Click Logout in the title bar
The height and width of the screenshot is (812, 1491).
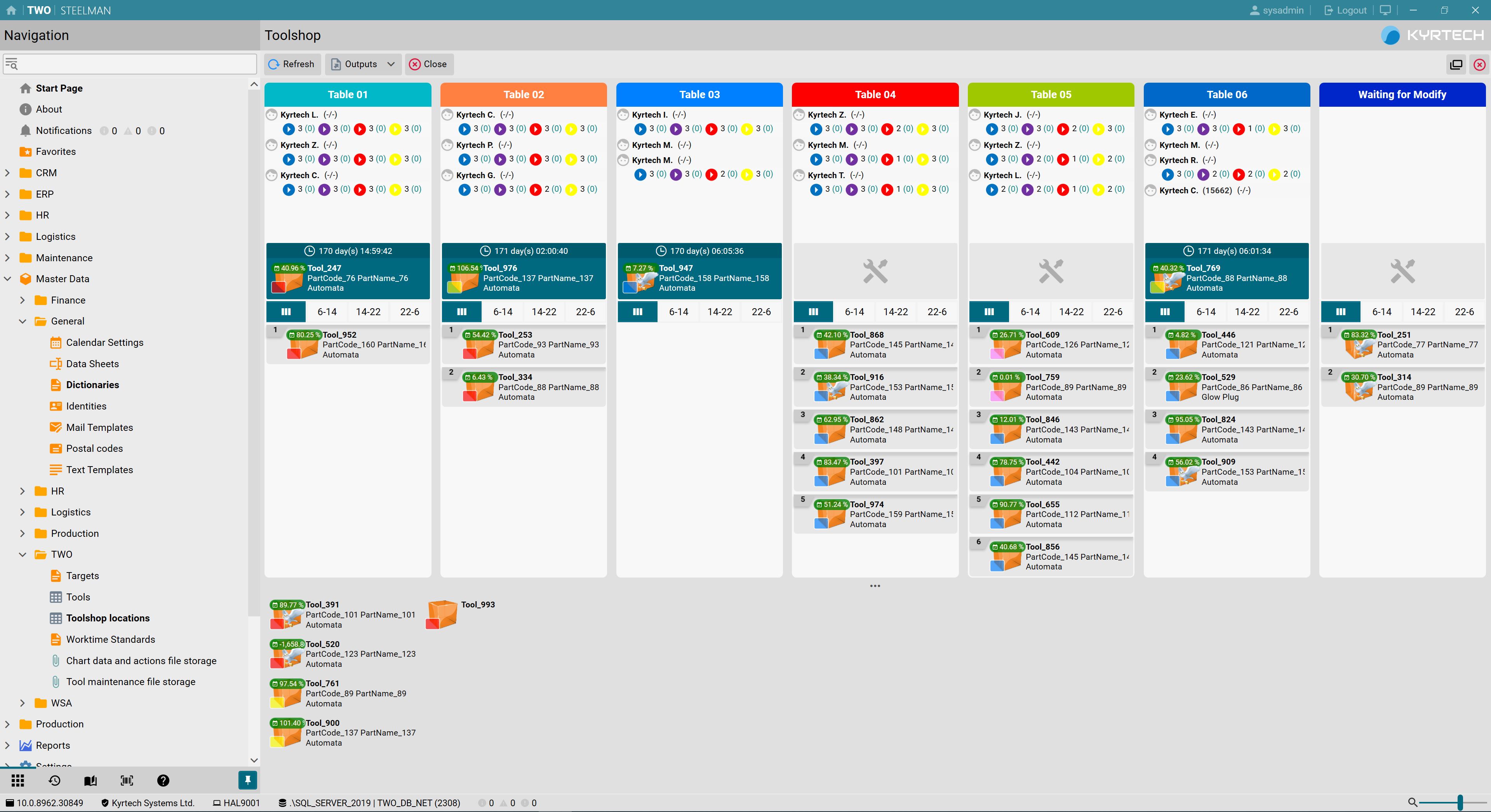pos(1346,10)
